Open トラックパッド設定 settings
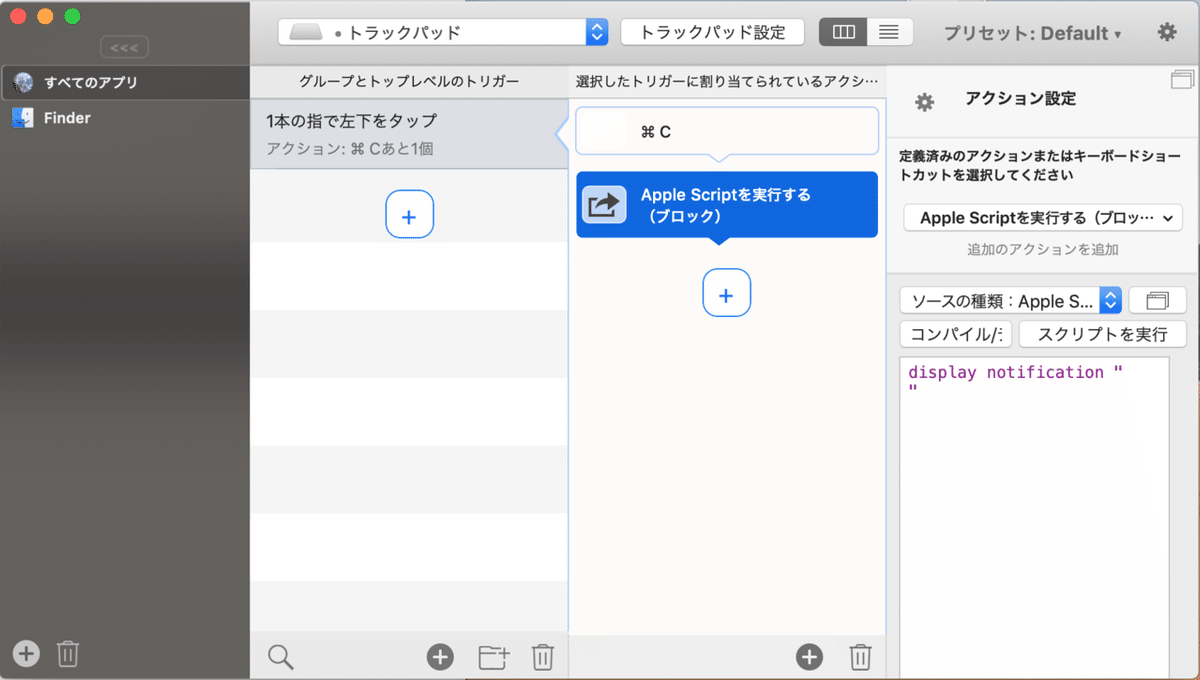This screenshot has height=680, width=1200. pyautogui.click(x=711, y=31)
